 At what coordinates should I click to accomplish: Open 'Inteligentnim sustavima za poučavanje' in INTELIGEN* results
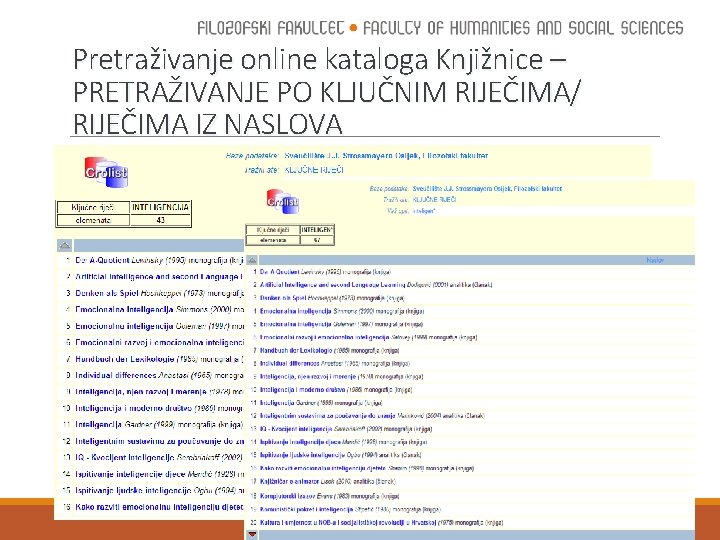point(327,416)
